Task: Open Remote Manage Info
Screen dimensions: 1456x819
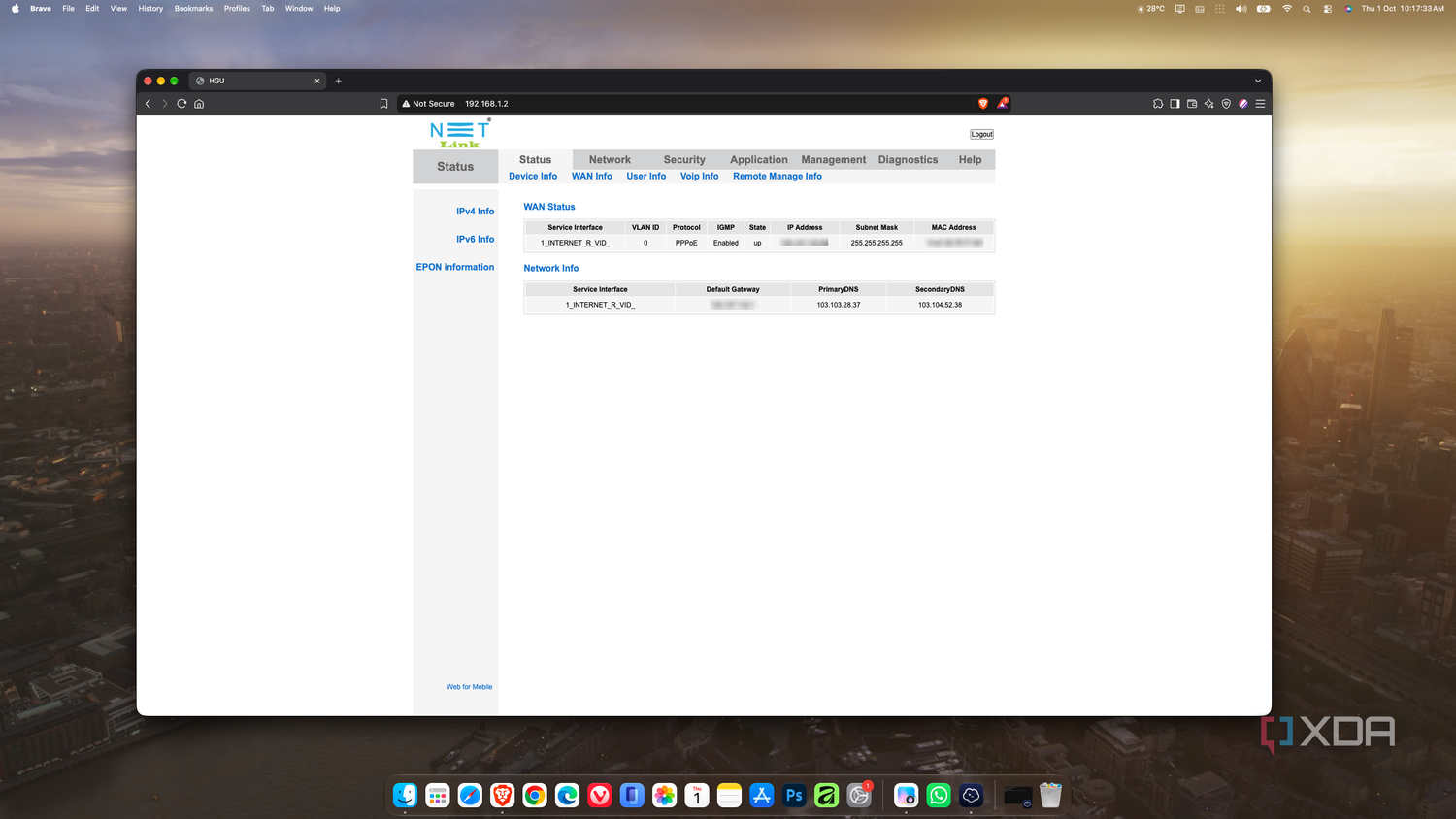Action: [x=778, y=177]
